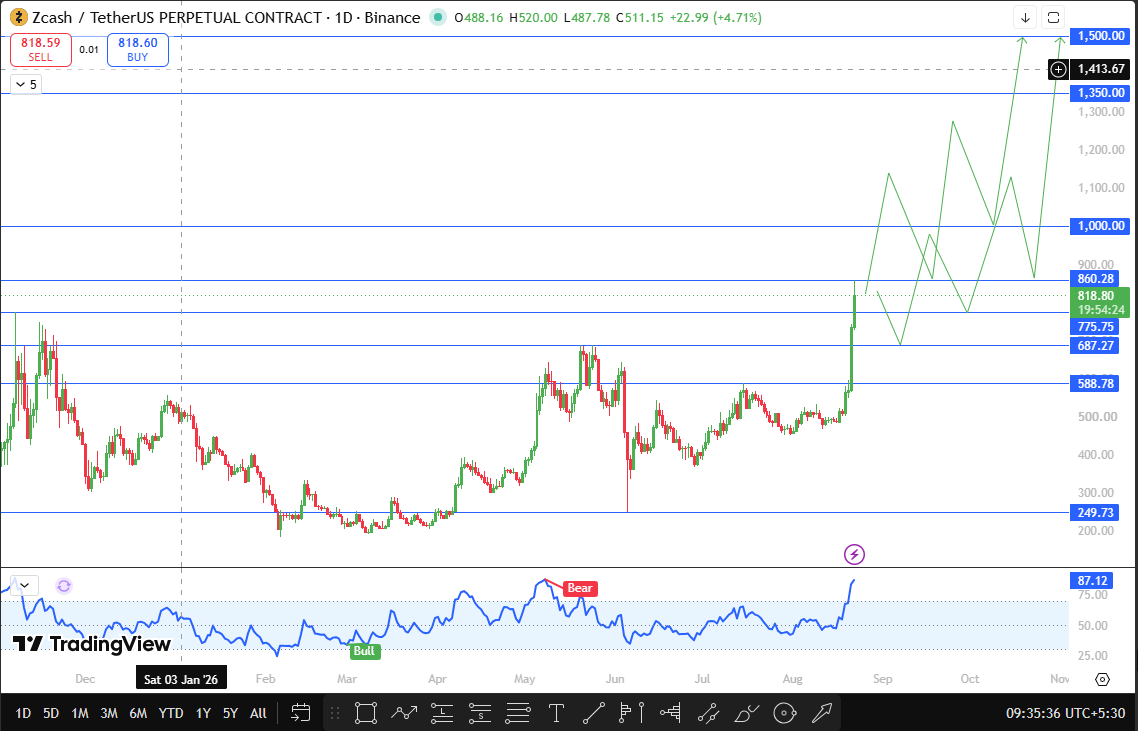Click the green 818.80 current price label
This screenshot has height=731, width=1138.
coord(1100,302)
